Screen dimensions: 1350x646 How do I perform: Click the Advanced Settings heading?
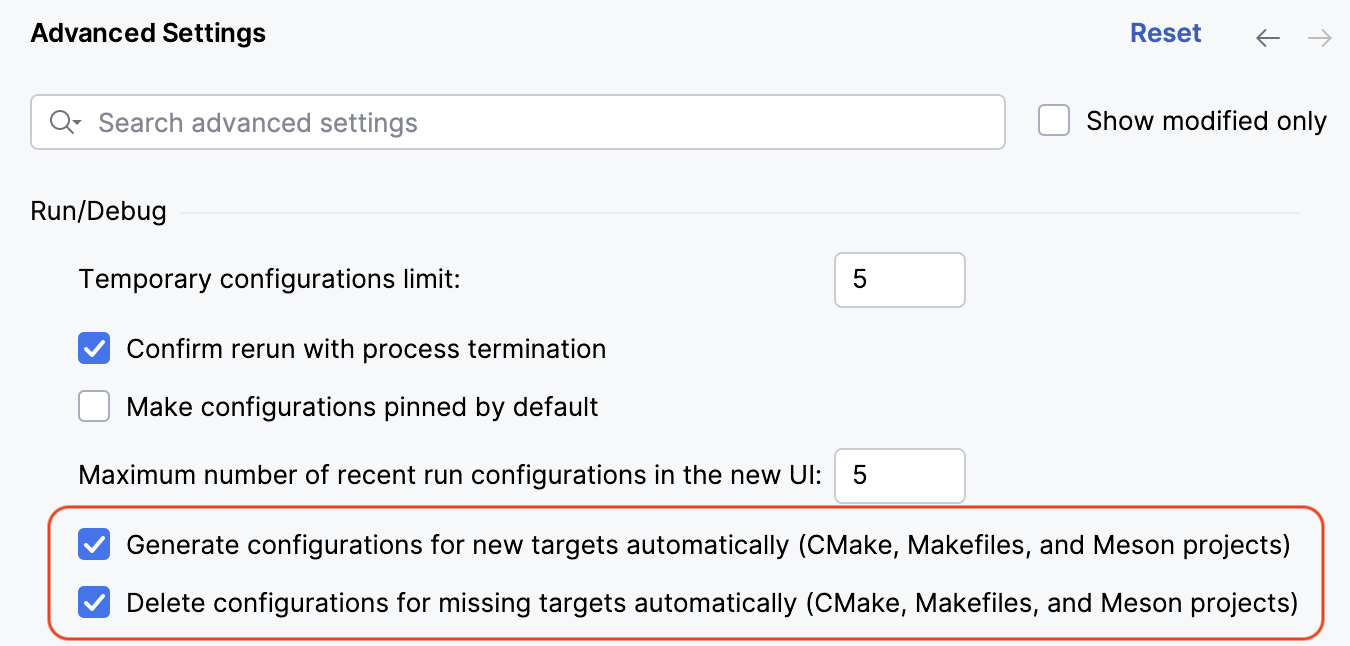click(x=147, y=32)
